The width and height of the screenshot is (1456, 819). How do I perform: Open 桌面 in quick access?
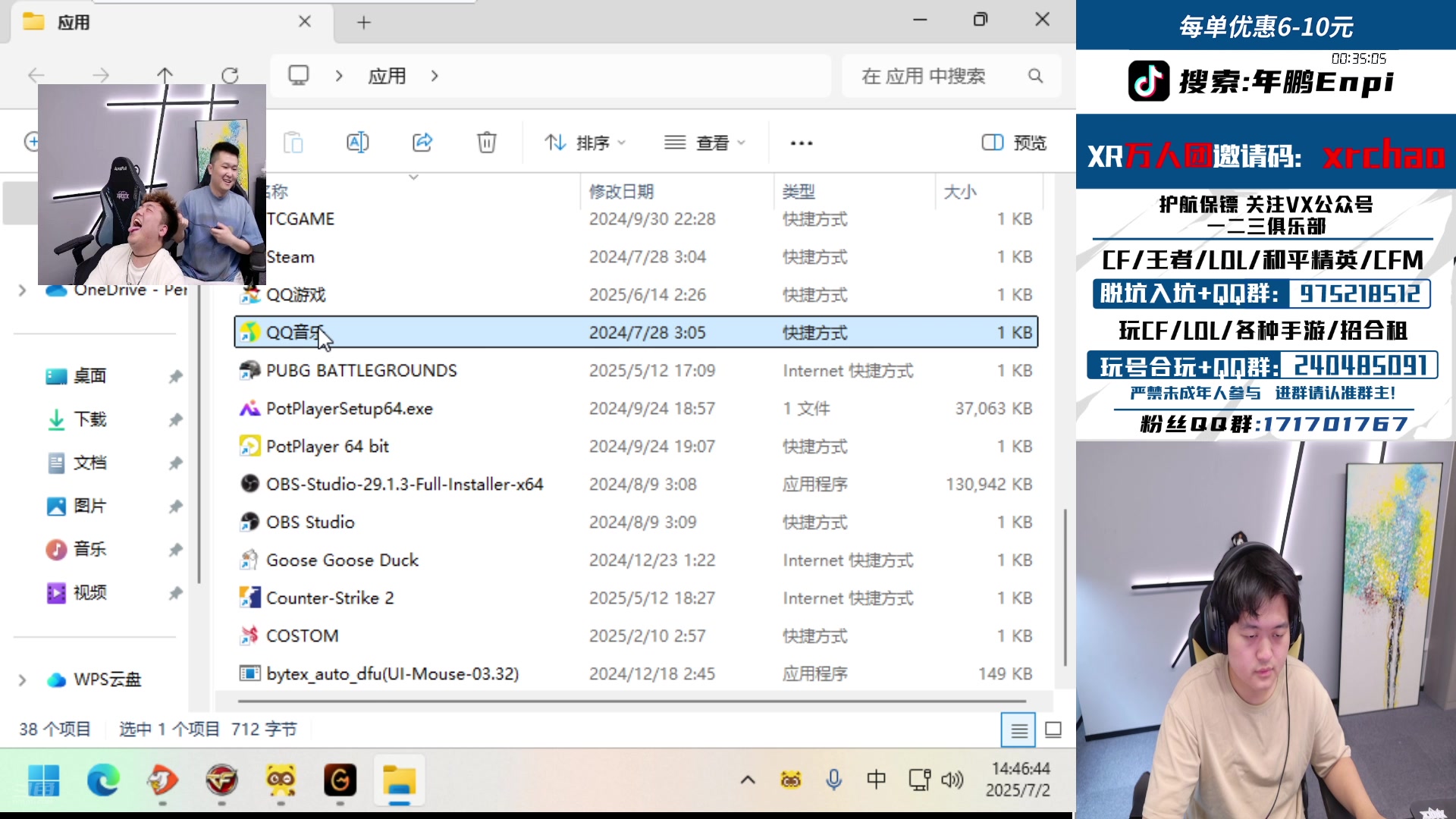(x=90, y=376)
